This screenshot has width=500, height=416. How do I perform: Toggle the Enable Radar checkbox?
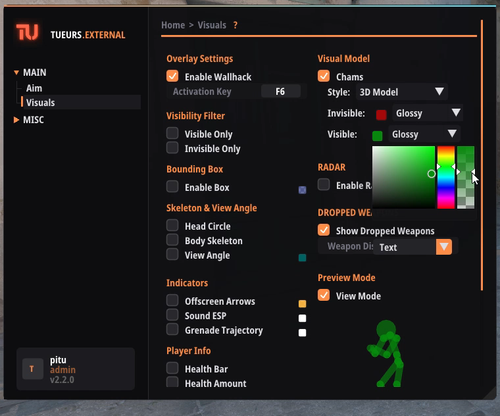click(324, 185)
